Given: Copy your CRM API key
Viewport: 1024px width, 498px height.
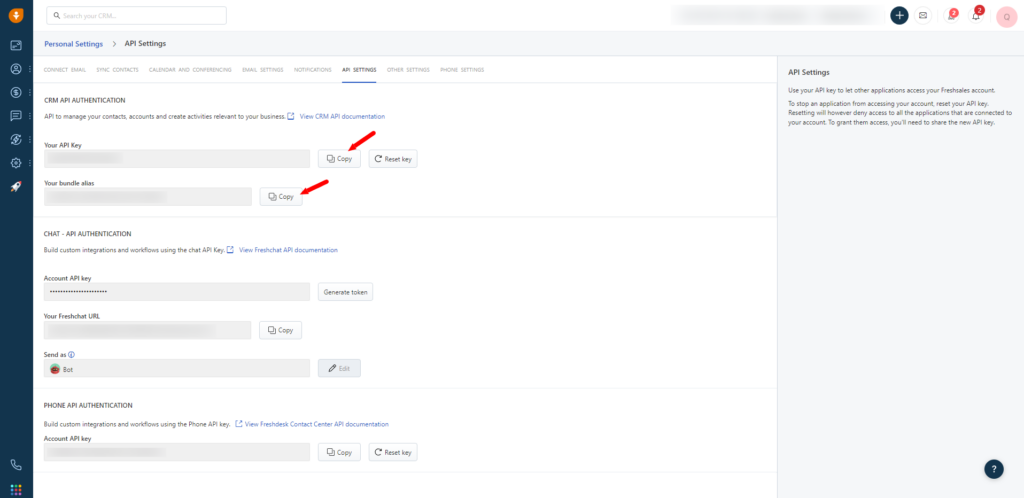Looking at the screenshot, I should coord(339,159).
